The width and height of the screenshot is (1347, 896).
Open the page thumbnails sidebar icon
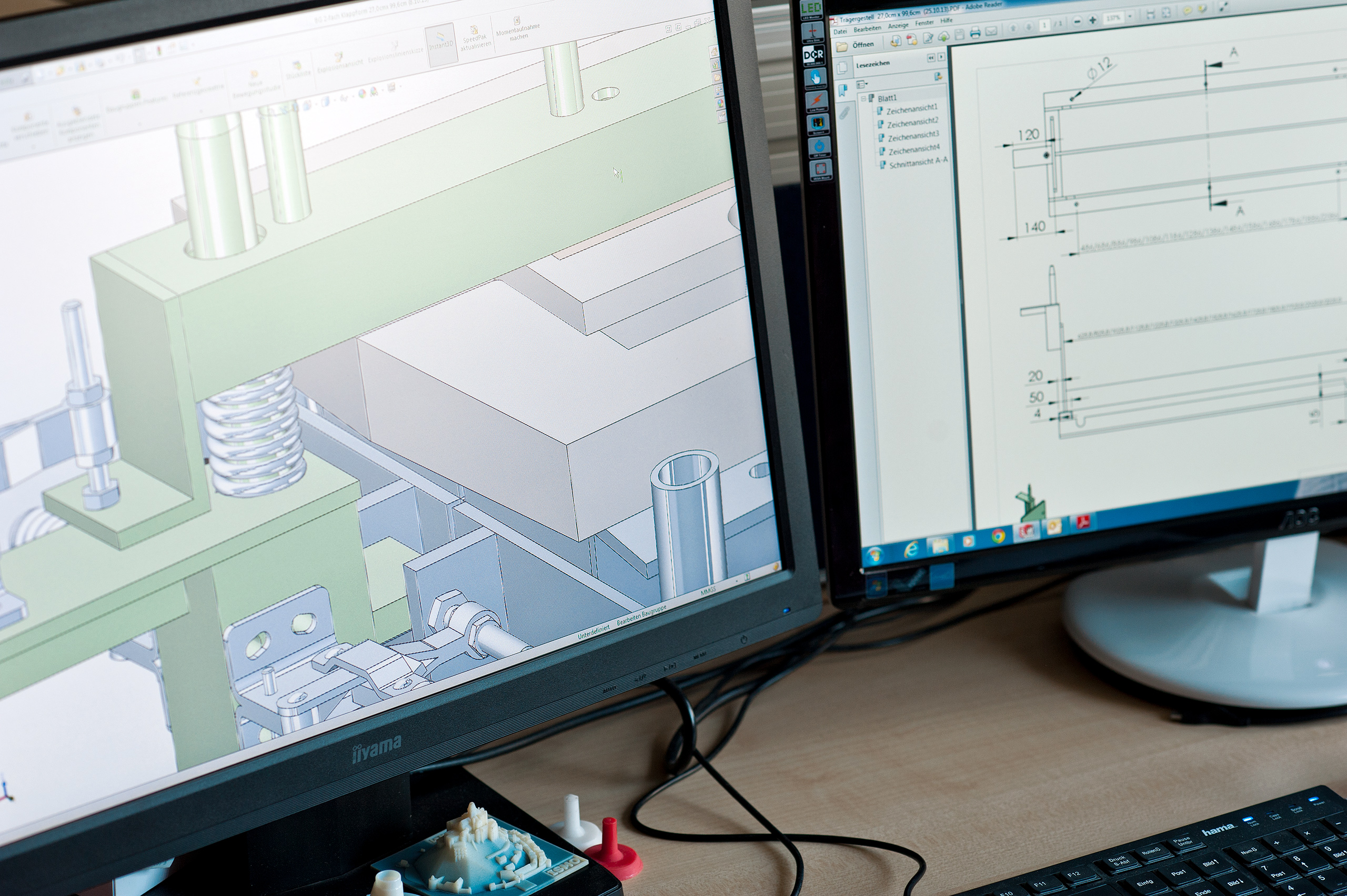(x=842, y=68)
